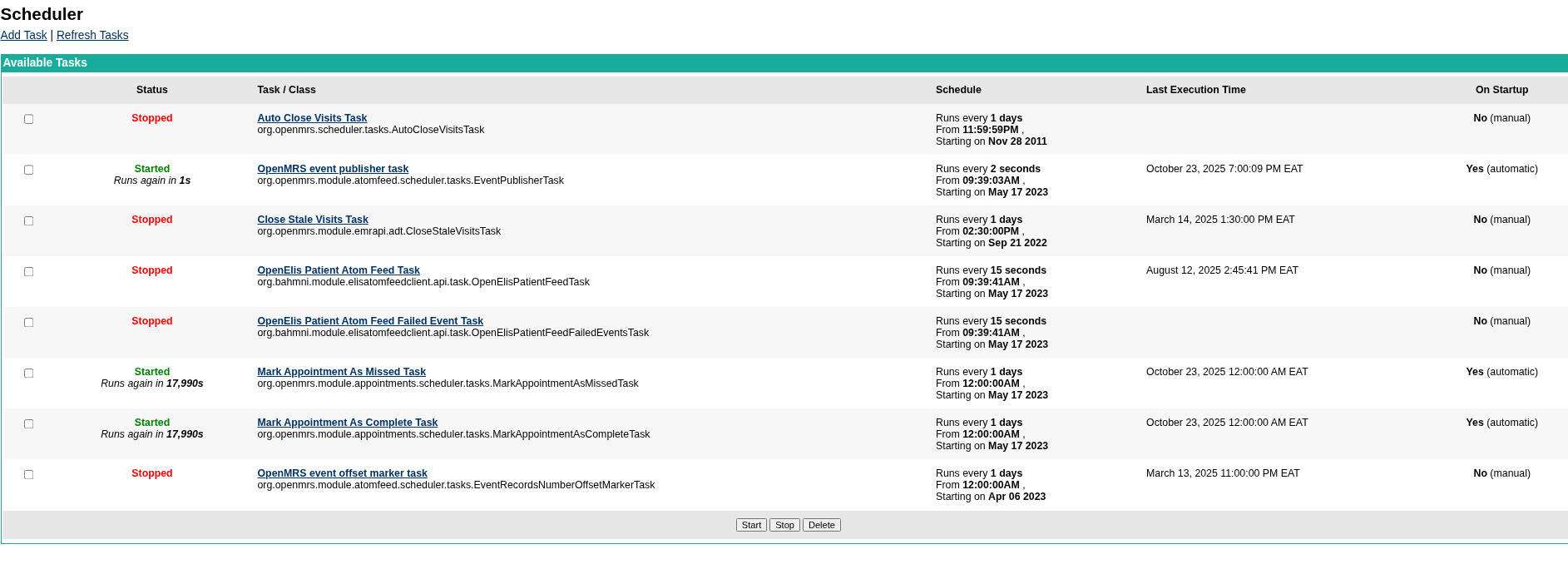Select the OpenMRS event publisher task checkbox
This screenshot has height=569, width=1568.
29,170
